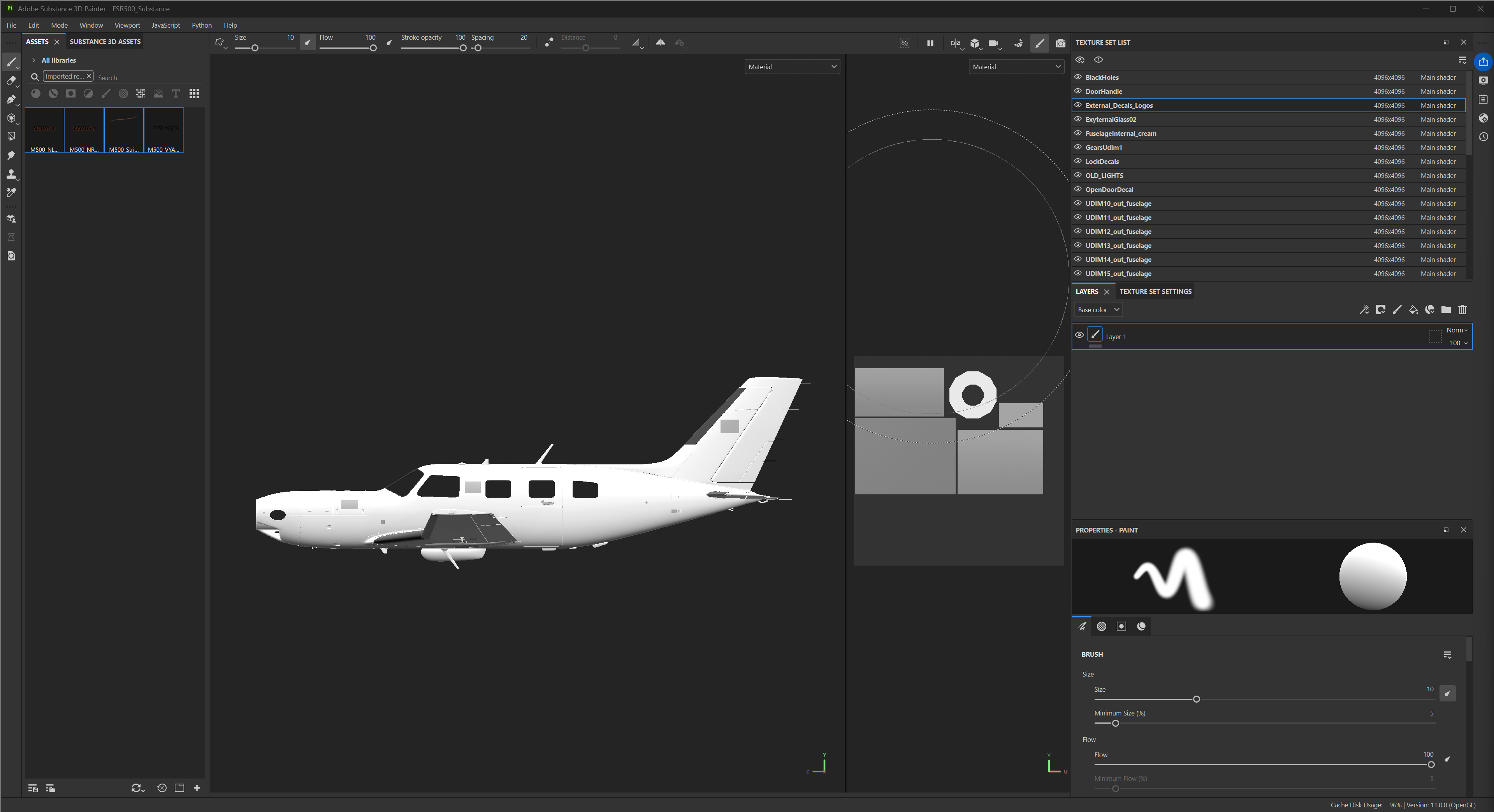Open the Viewport menu
Image resolution: width=1494 pixels, height=812 pixels.
127,26
